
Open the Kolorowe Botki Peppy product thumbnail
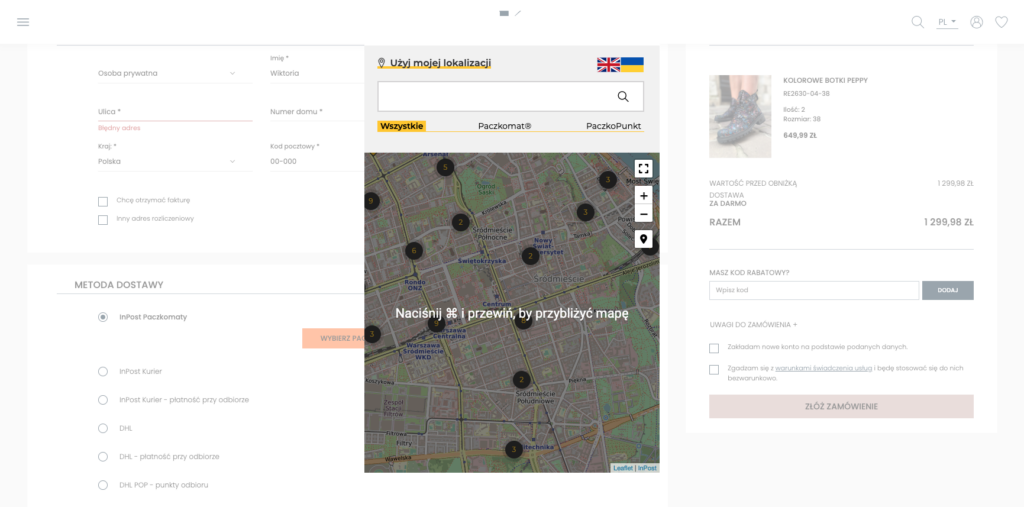740,116
